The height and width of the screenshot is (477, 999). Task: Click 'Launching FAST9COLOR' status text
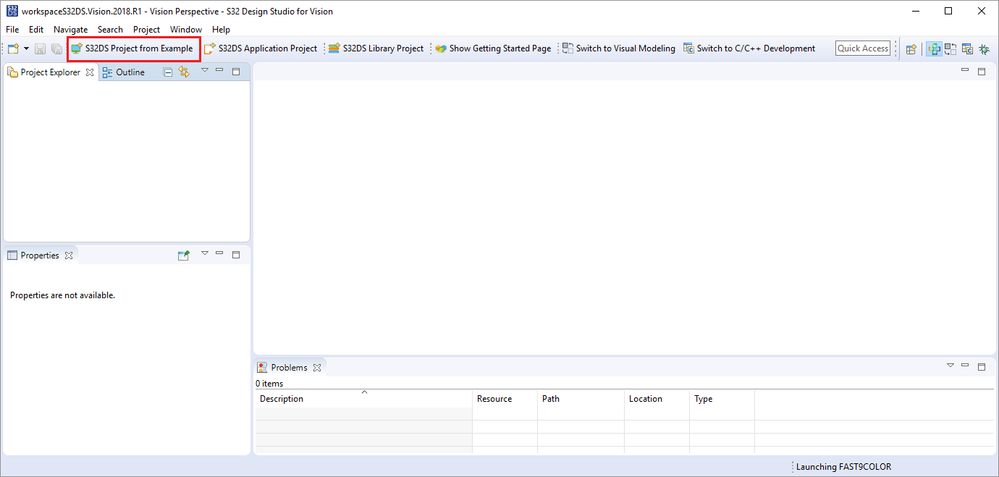click(844, 467)
